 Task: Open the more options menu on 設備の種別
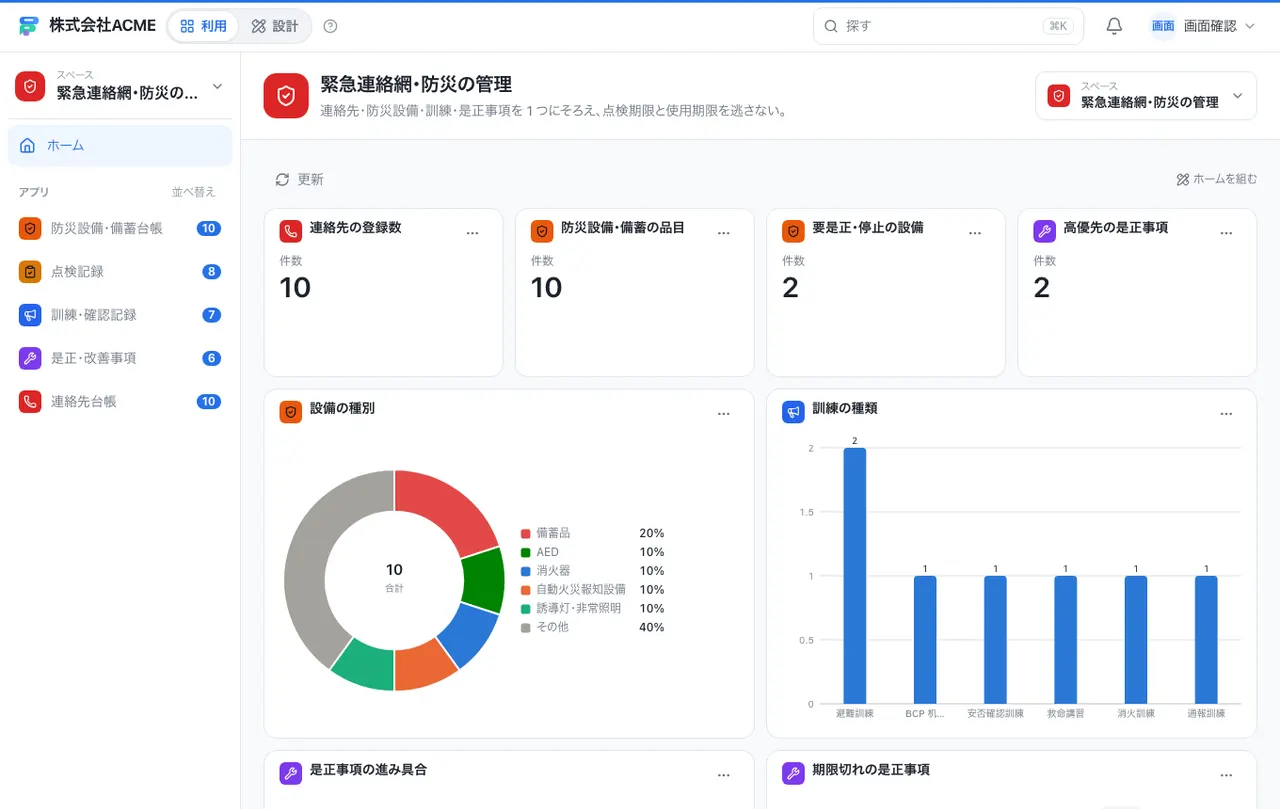click(724, 413)
